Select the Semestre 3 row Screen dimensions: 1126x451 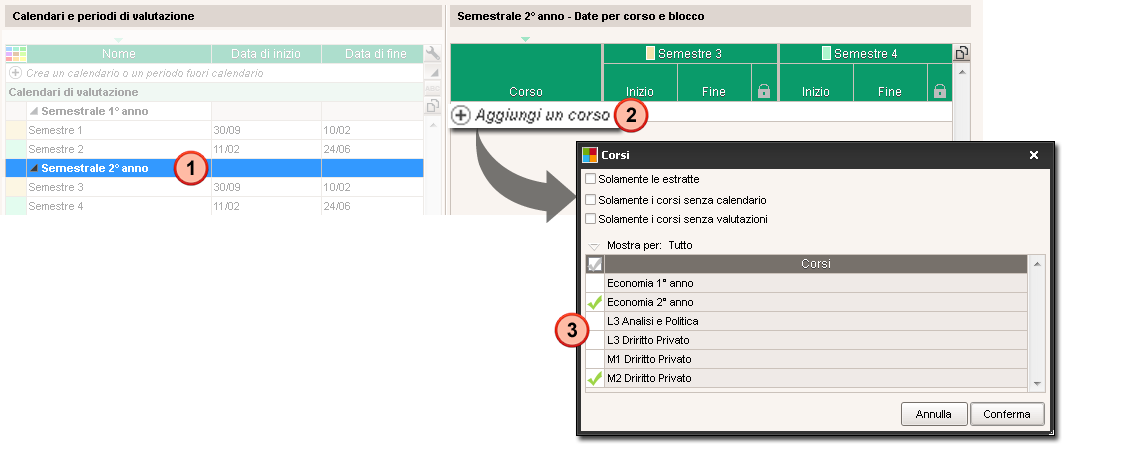point(214,187)
